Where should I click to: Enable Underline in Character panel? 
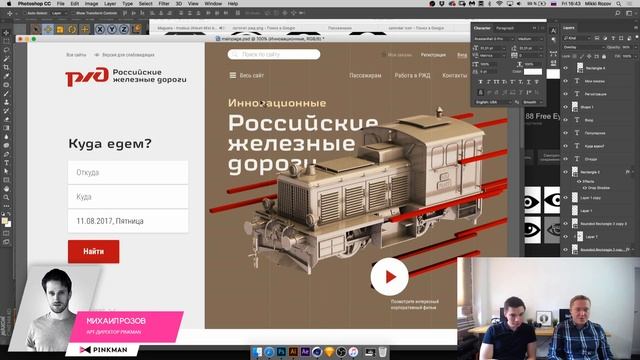(x=528, y=82)
